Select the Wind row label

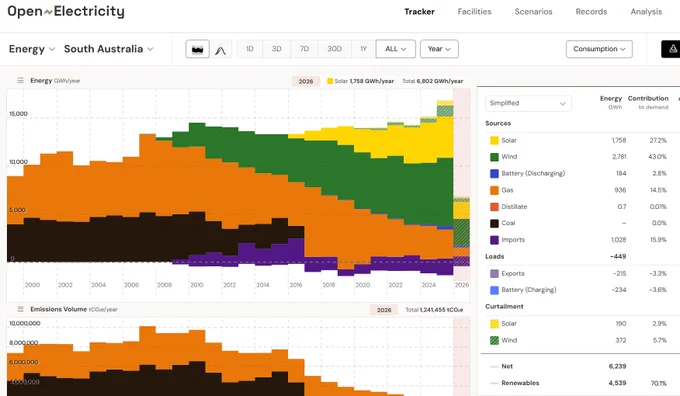click(x=509, y=157)
